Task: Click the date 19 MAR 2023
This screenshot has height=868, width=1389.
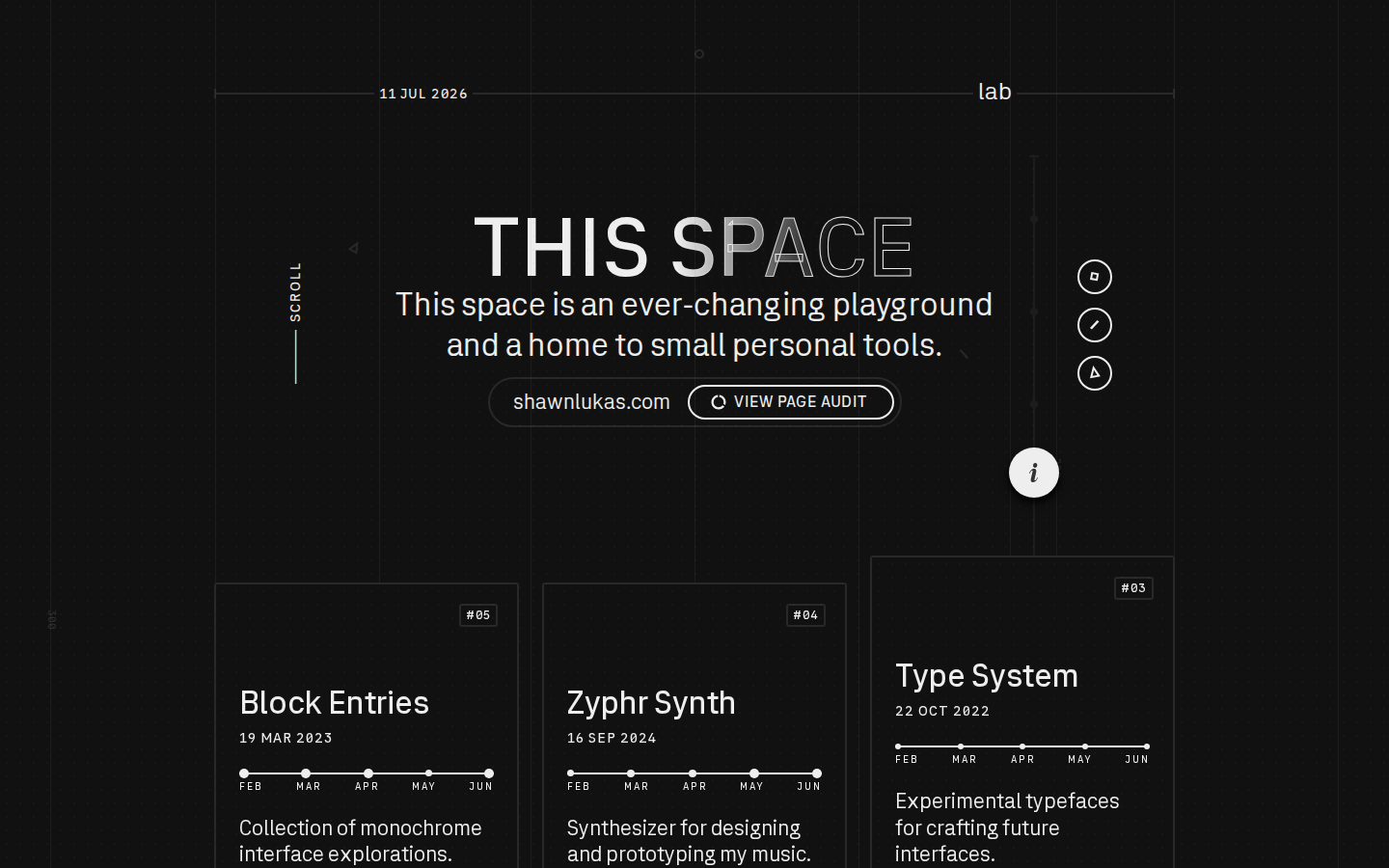Action: 286,738
